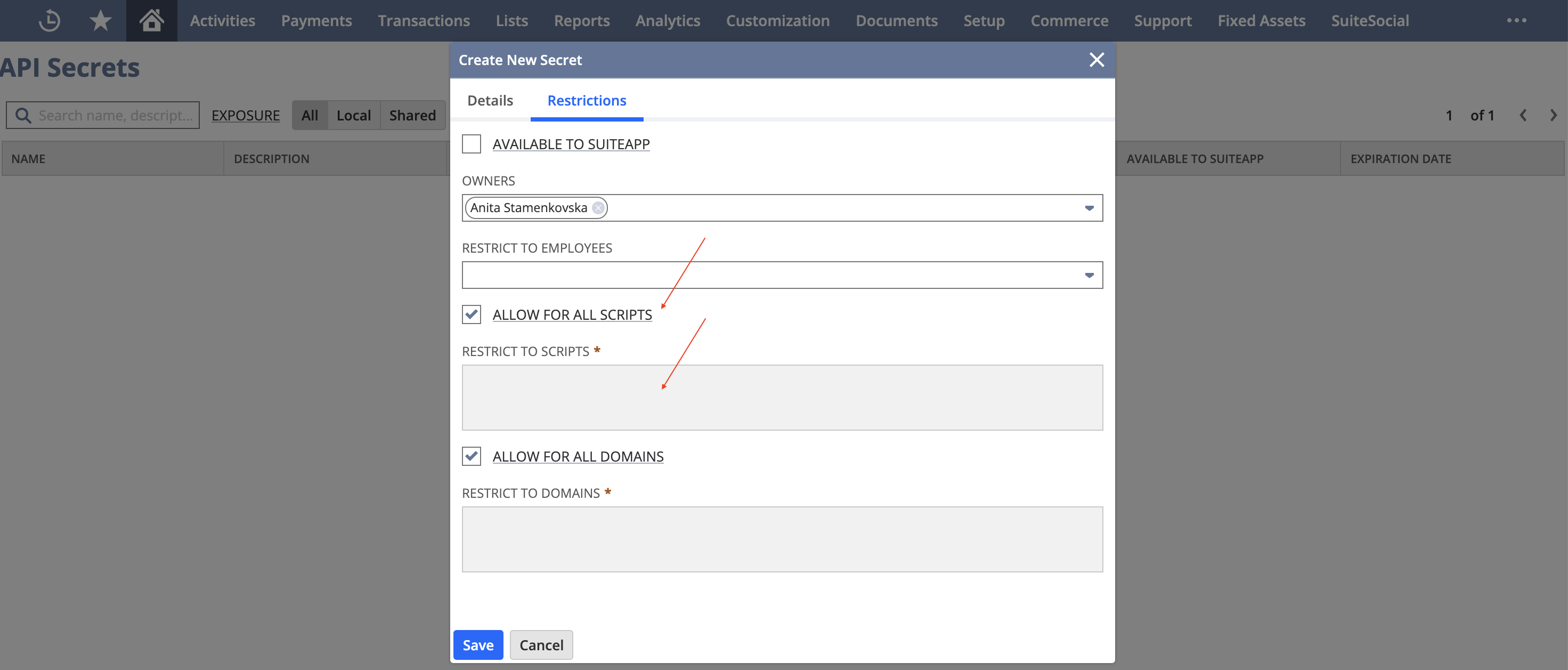Go to next page of results
The width and height of the screenshot is (1568, 670).
point(1553,115)
